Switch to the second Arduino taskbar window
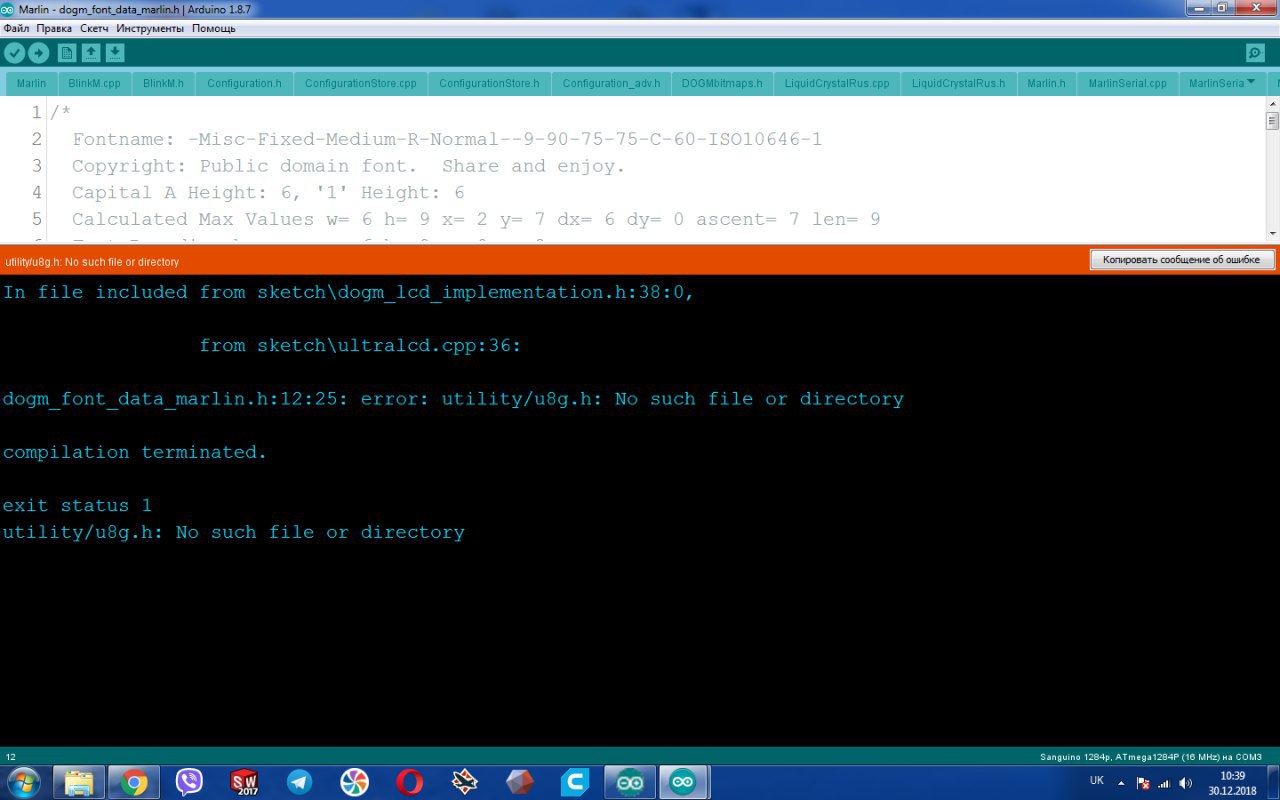The width and height of the screenshot is (1280, 800). (684, 781)
